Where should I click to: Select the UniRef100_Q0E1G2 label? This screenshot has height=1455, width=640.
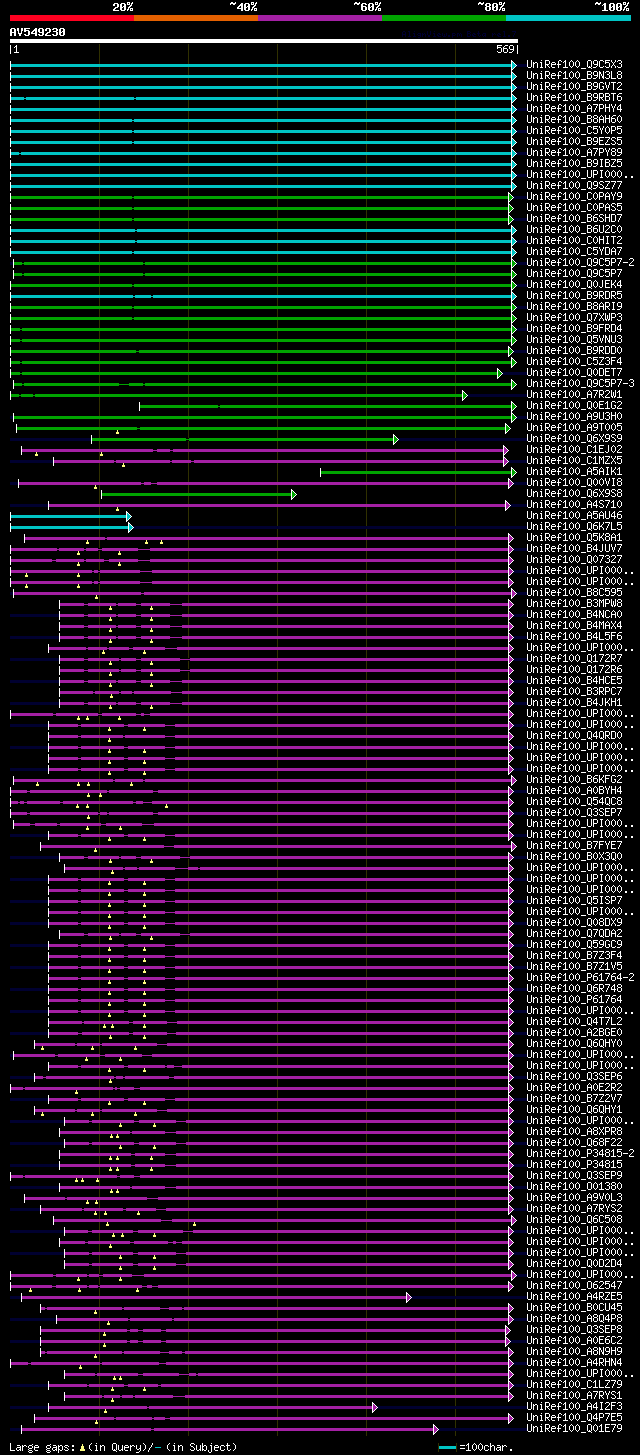coord(574,405)
